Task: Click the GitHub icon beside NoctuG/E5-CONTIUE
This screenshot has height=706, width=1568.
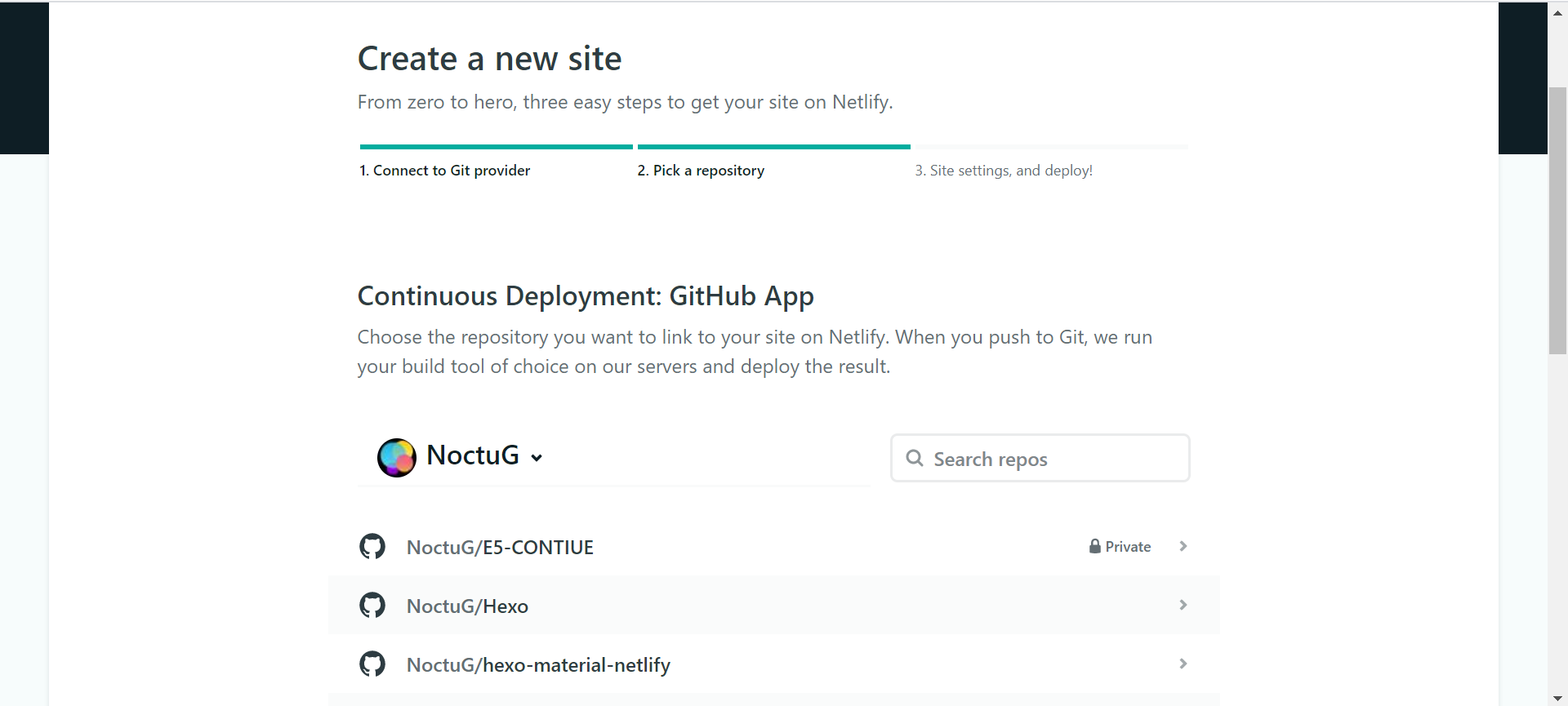Action: pos(372,546)
